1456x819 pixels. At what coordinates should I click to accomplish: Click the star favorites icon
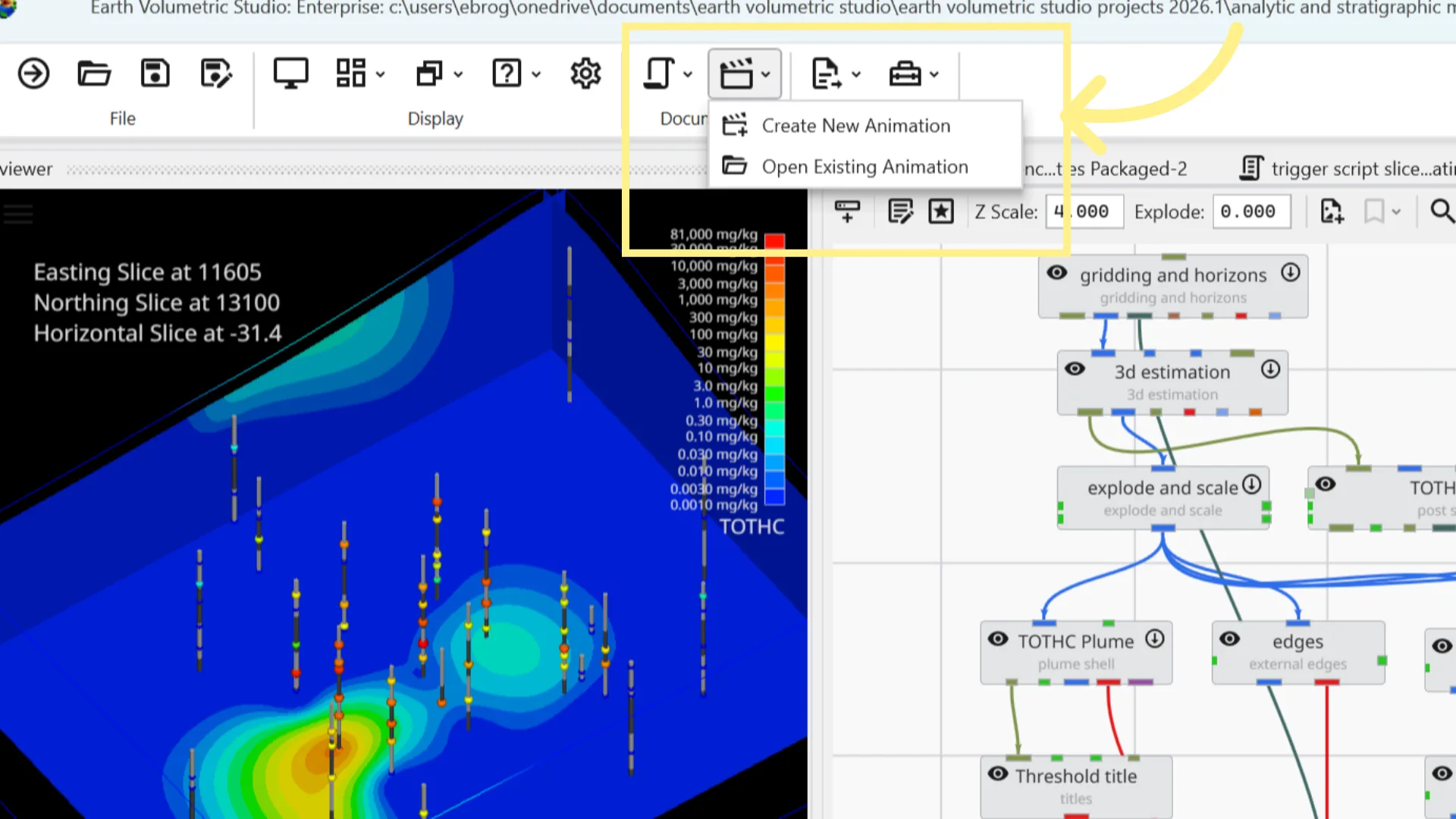[x=941, y=211]
